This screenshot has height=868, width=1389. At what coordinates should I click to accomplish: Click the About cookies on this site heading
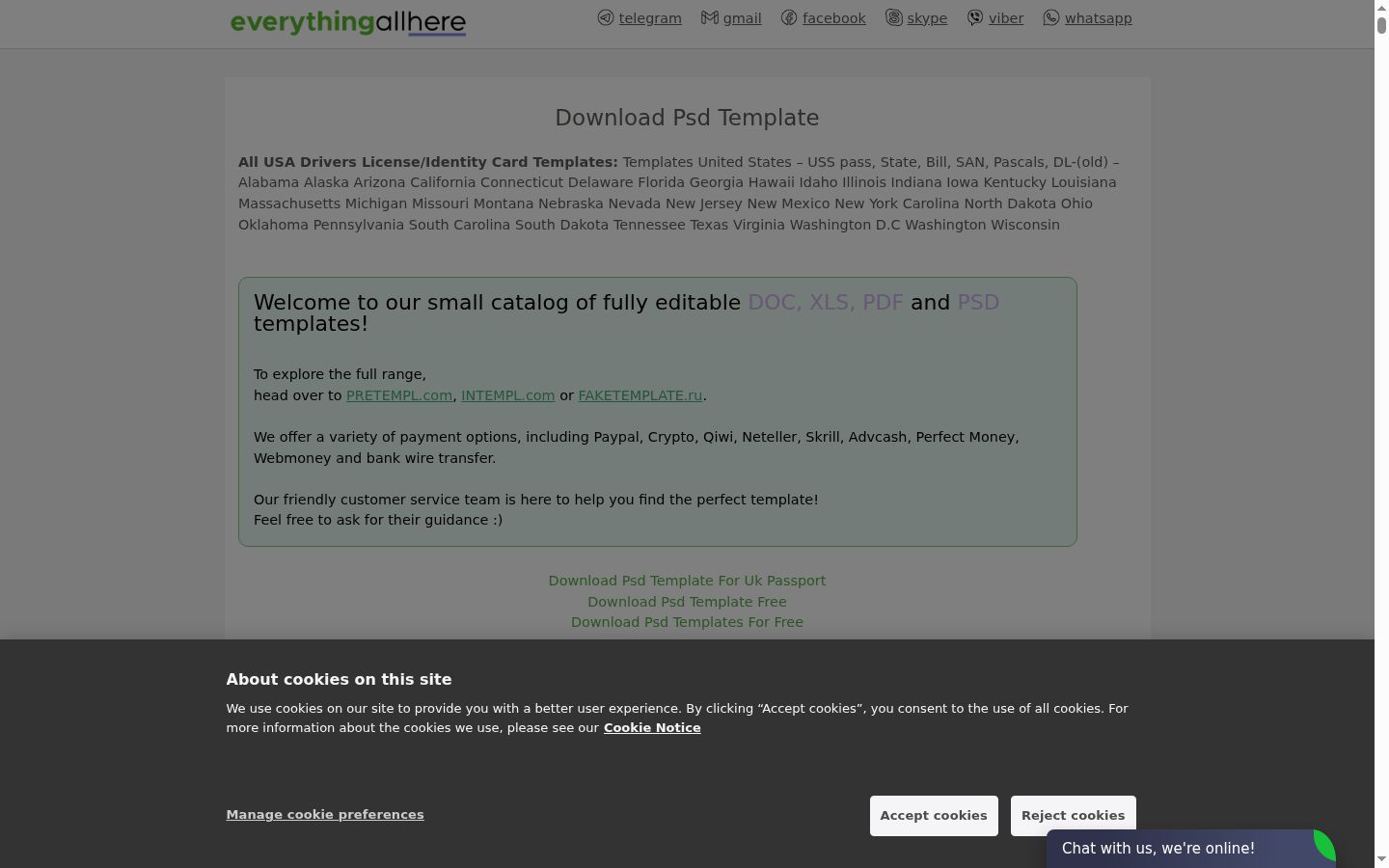339,680
